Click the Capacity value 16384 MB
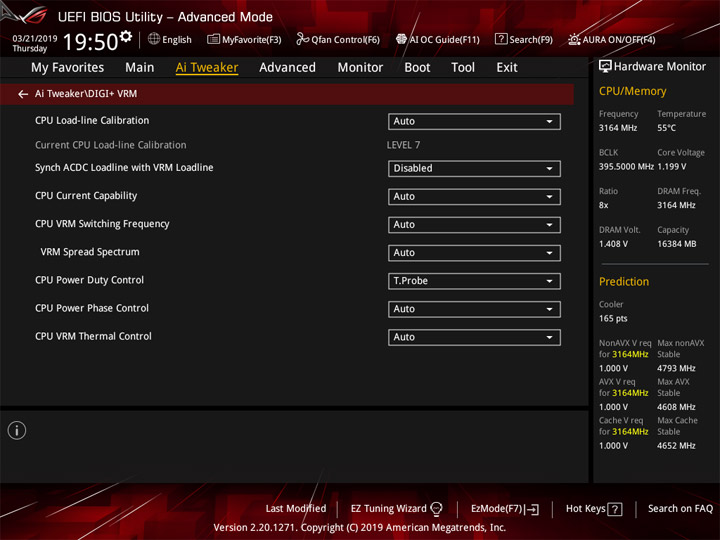Image resolution: width=720 pixels, height=540 pixels. tap(676, 244)
